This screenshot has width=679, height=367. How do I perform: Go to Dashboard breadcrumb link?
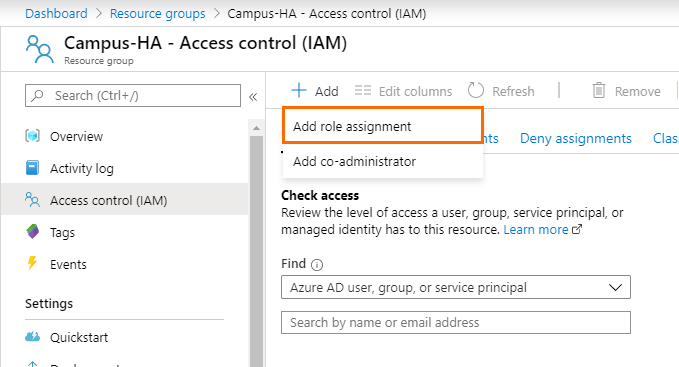click(56, 13)
